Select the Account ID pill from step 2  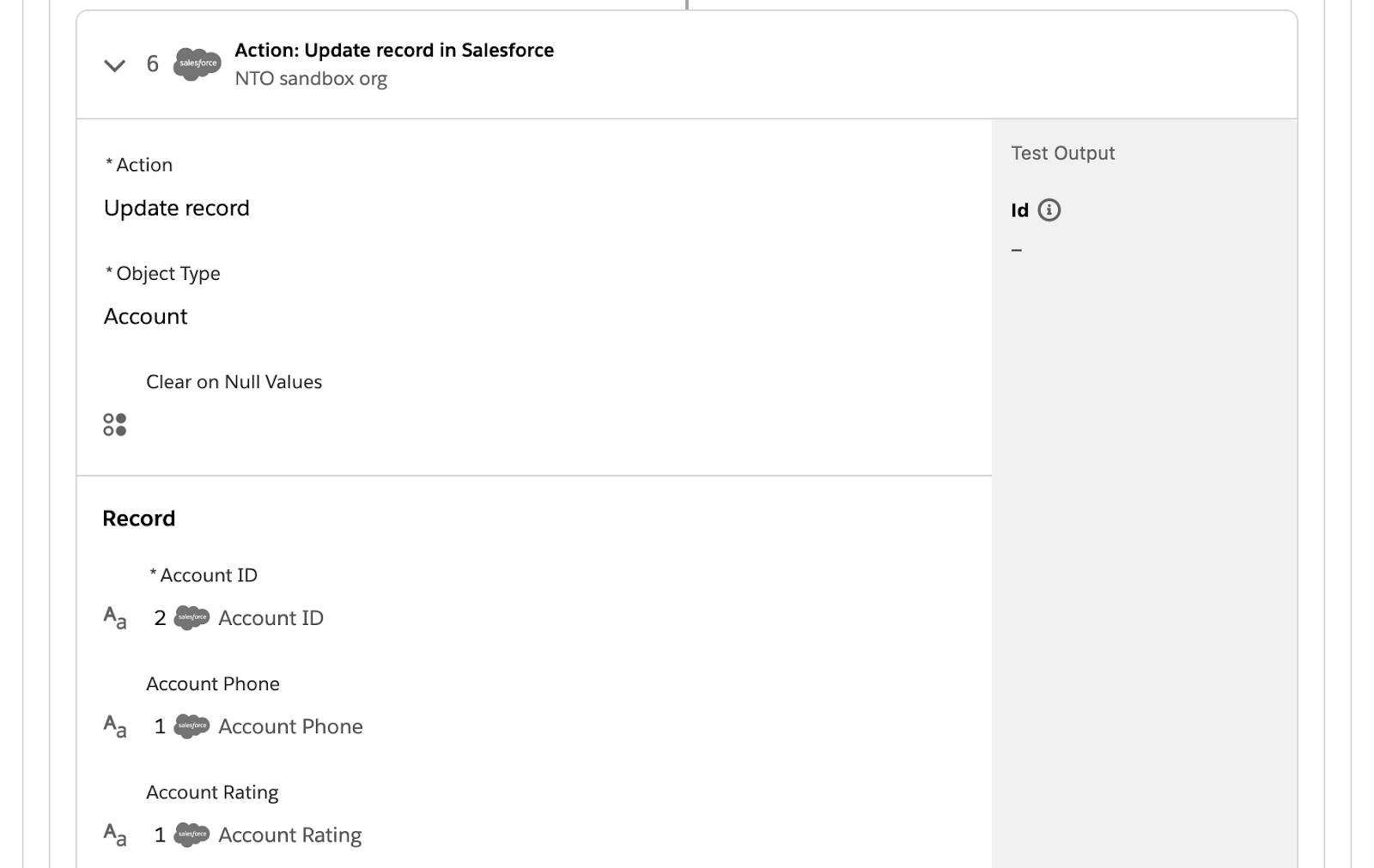pyautogui.click(x=239, y=618)
